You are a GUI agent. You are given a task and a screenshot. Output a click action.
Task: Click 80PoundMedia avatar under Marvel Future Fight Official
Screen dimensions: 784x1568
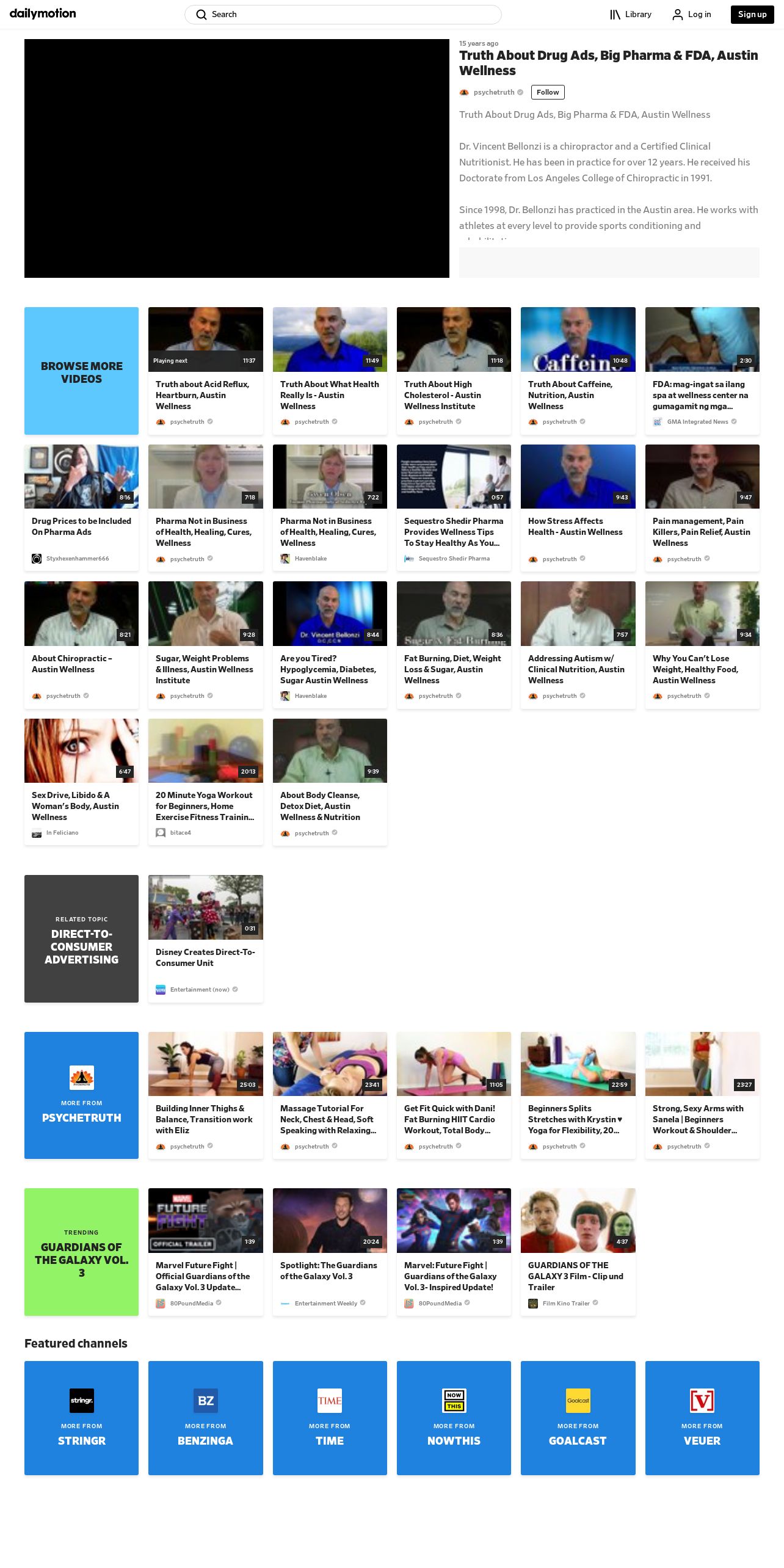click(161, 1304)
